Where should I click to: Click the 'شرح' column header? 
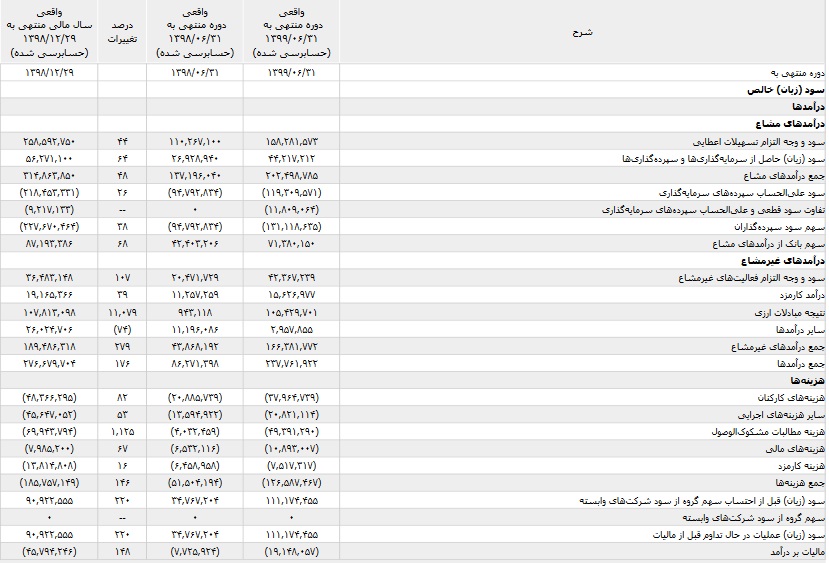point(582,32)
